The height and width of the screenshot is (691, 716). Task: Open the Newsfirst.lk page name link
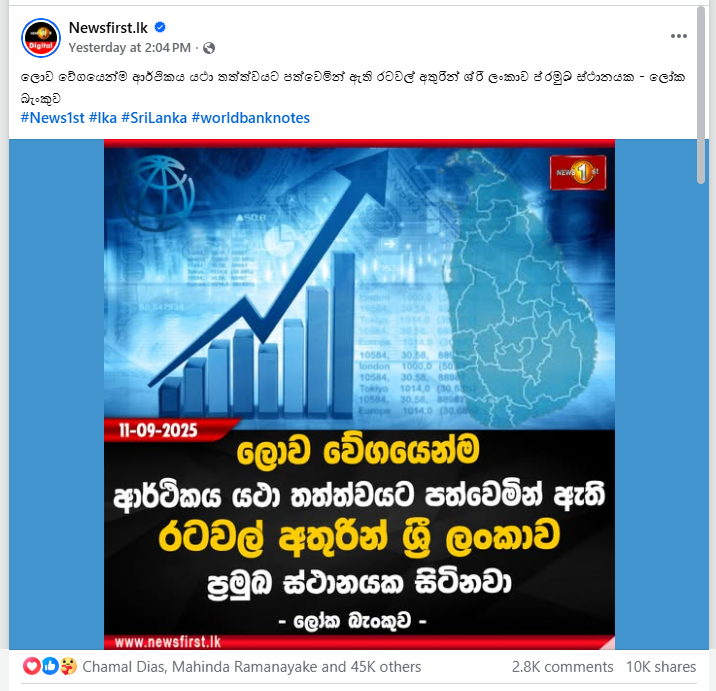coord(108,28)
